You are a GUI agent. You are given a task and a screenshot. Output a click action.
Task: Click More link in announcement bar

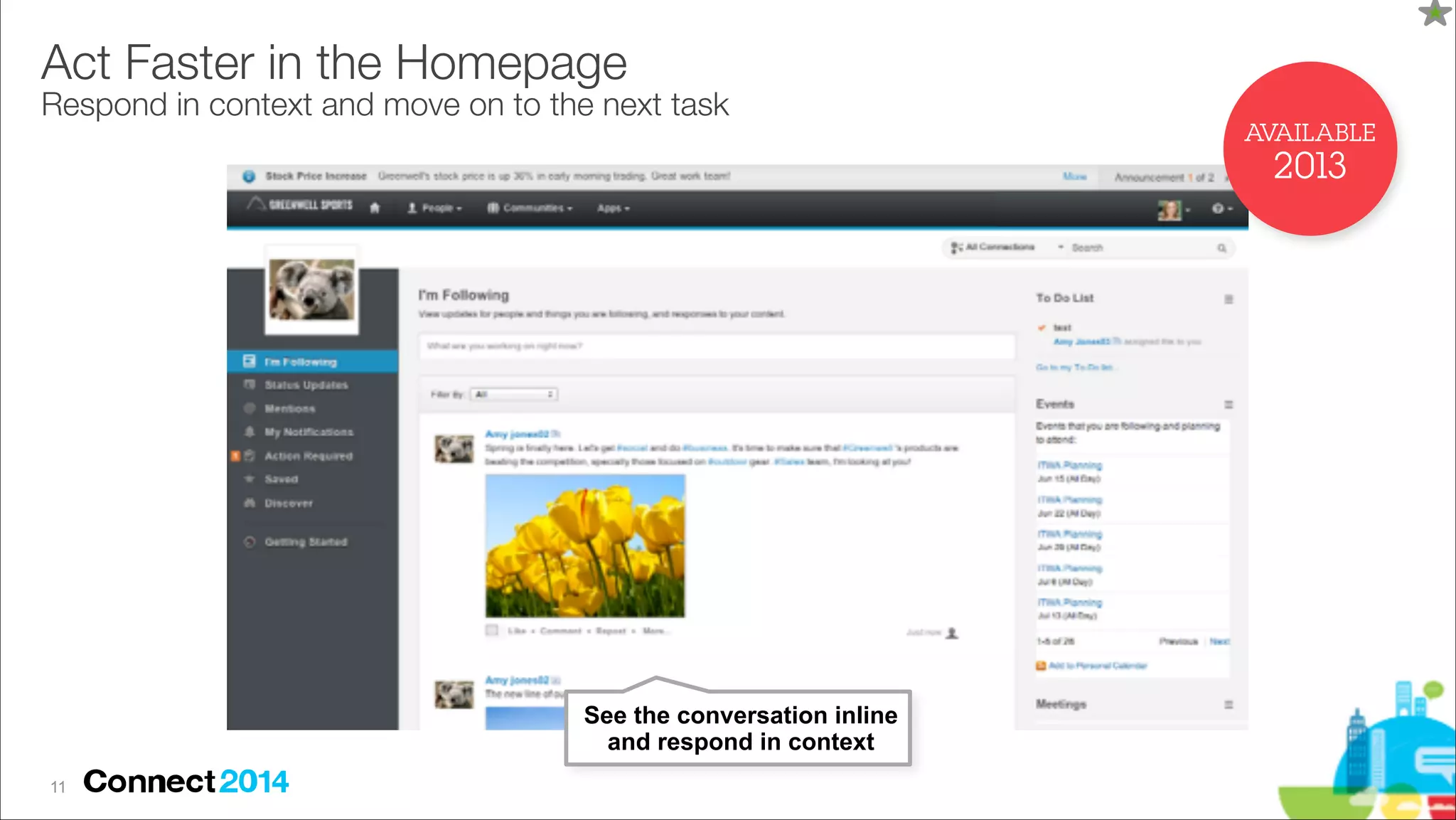pyautogui.click(x=1074, y=176)
